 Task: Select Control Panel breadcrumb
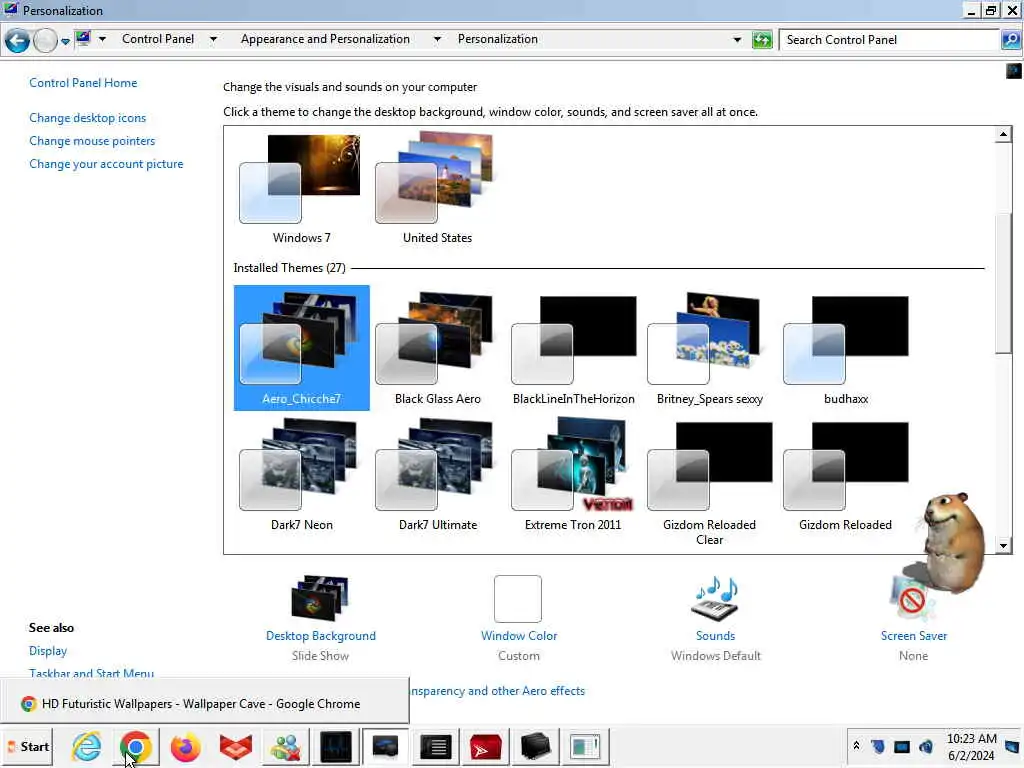tap(158, 39)
